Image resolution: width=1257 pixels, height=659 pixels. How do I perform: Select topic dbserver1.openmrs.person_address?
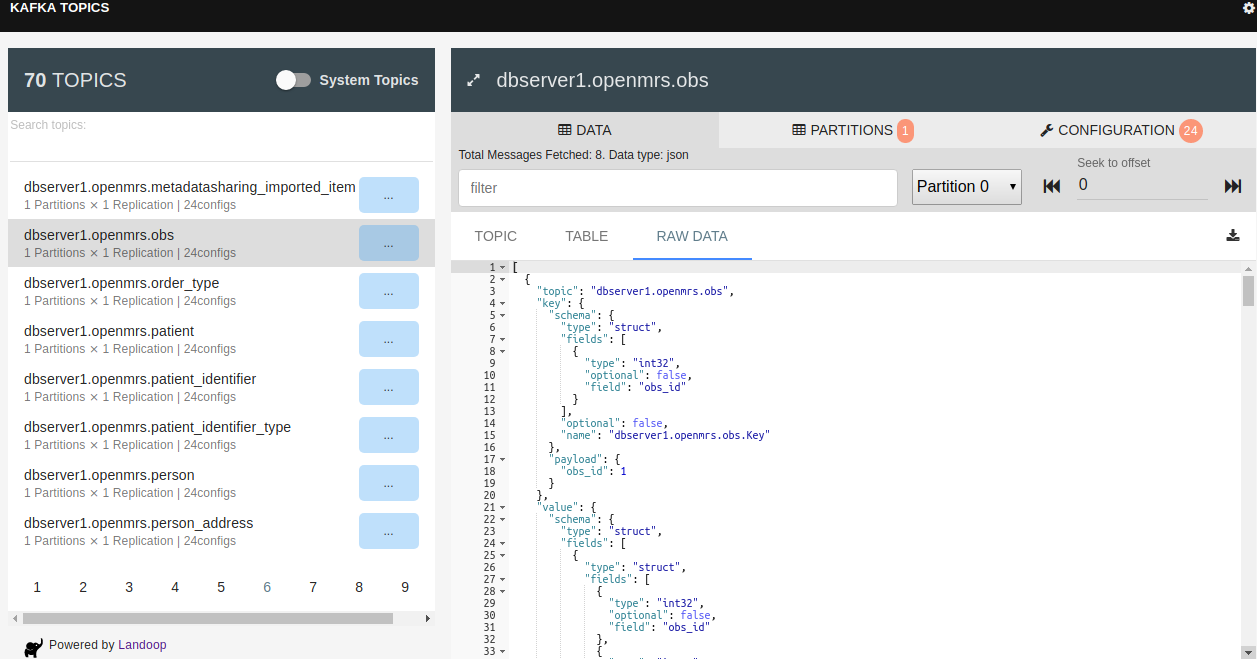coord(138,523)
